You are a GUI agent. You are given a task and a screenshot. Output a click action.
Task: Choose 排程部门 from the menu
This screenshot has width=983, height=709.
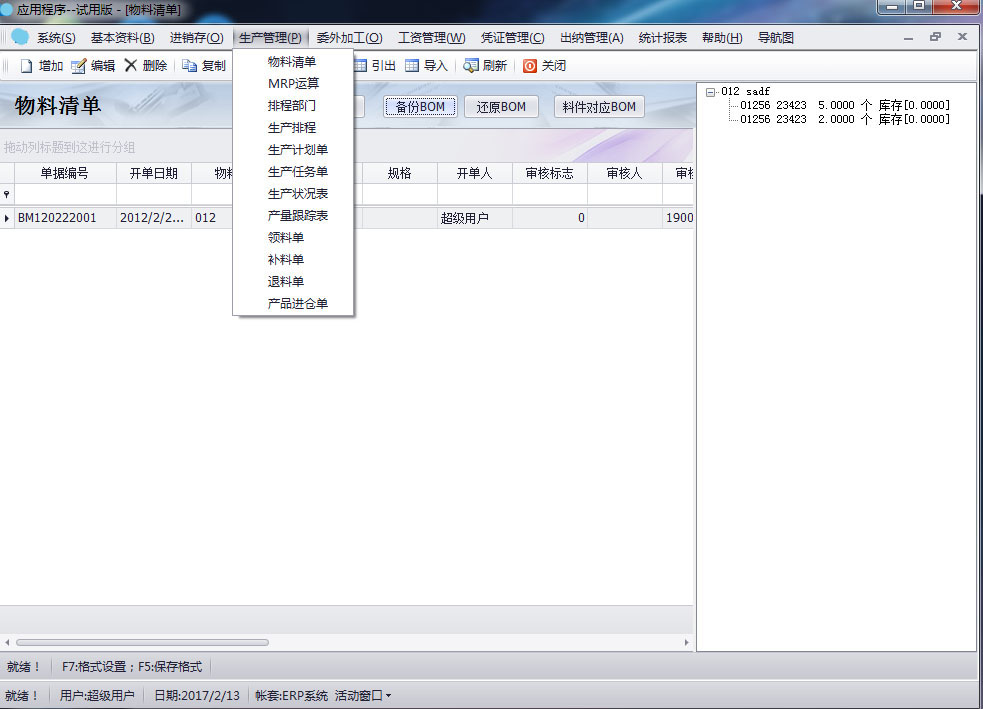[x=292, y=105]
